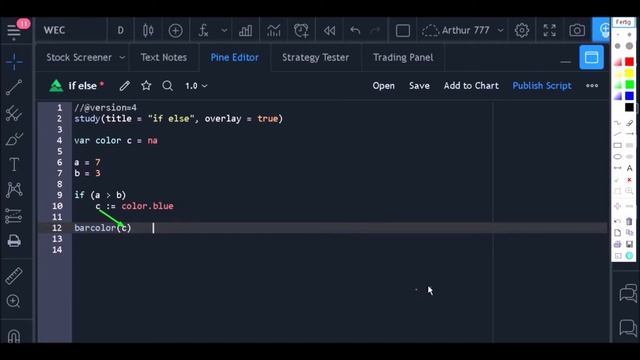Minimize the bottom panel dash

tap(565, 62)
